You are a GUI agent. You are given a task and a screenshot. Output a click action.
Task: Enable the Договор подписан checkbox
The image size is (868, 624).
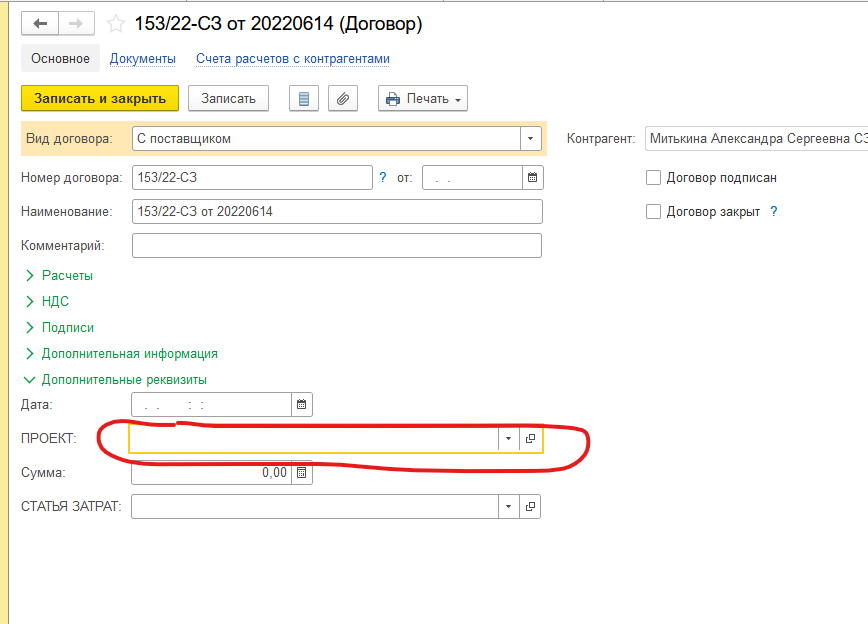pyautogui.click(x=654, y=178)
